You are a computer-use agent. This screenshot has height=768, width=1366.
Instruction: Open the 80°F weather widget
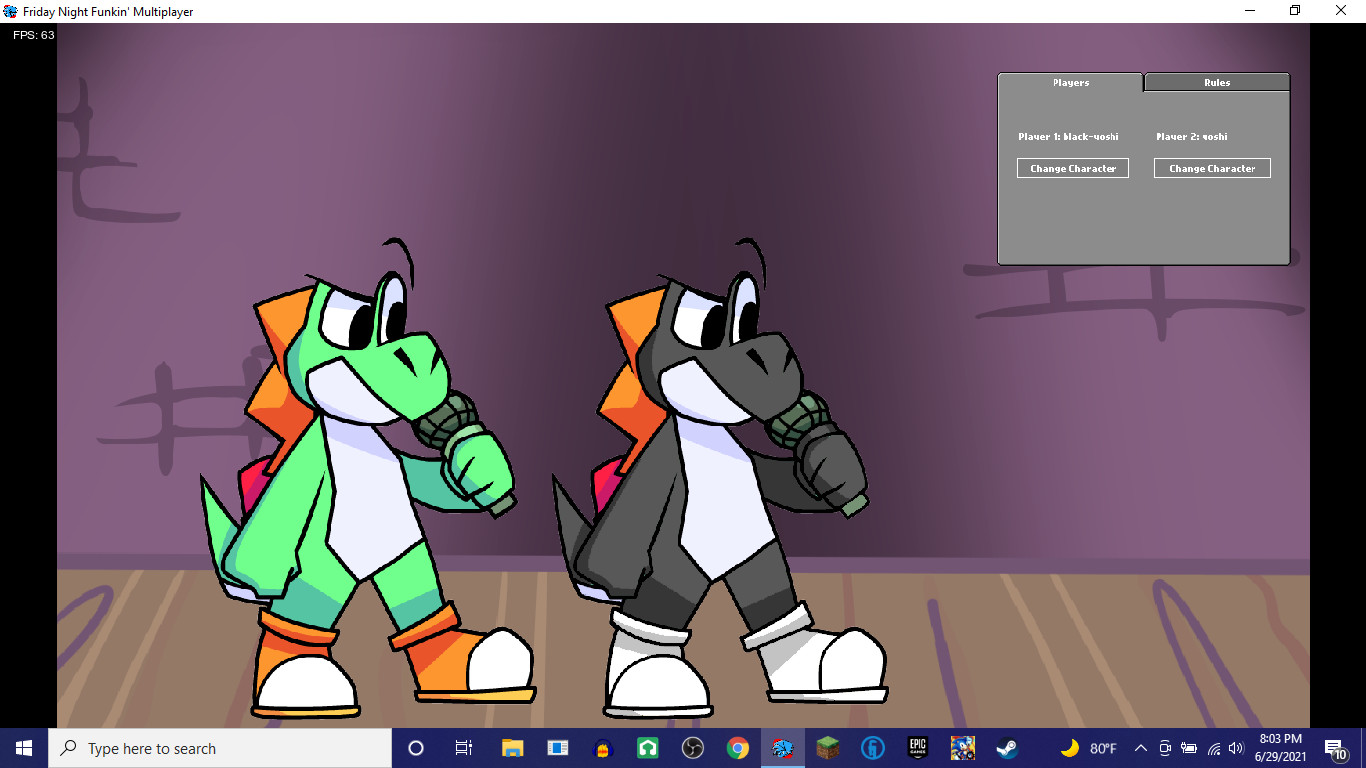click(x=1089, y=748)
